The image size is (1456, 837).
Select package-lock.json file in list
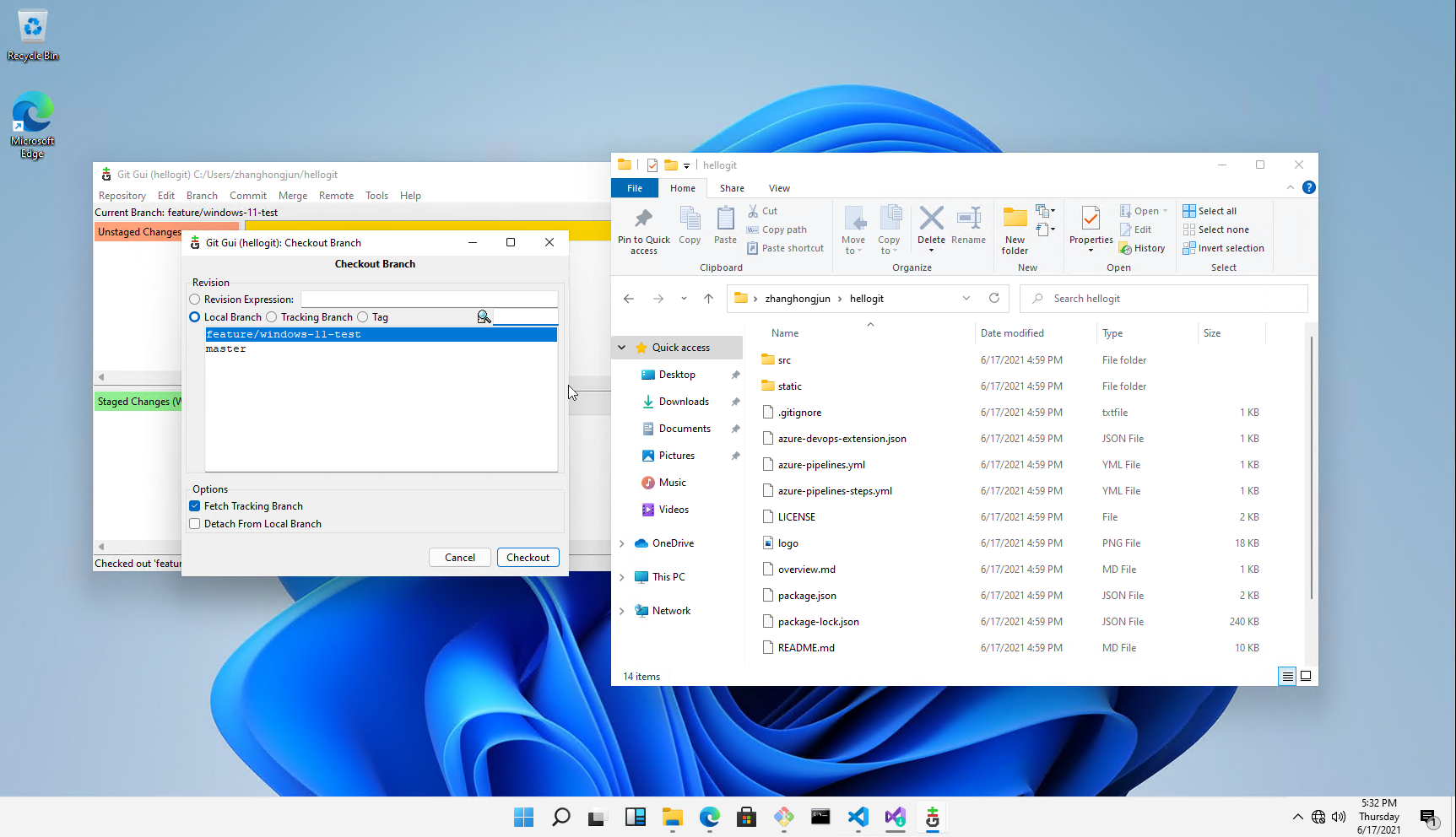pyautogui.click(x=819, y=622)
